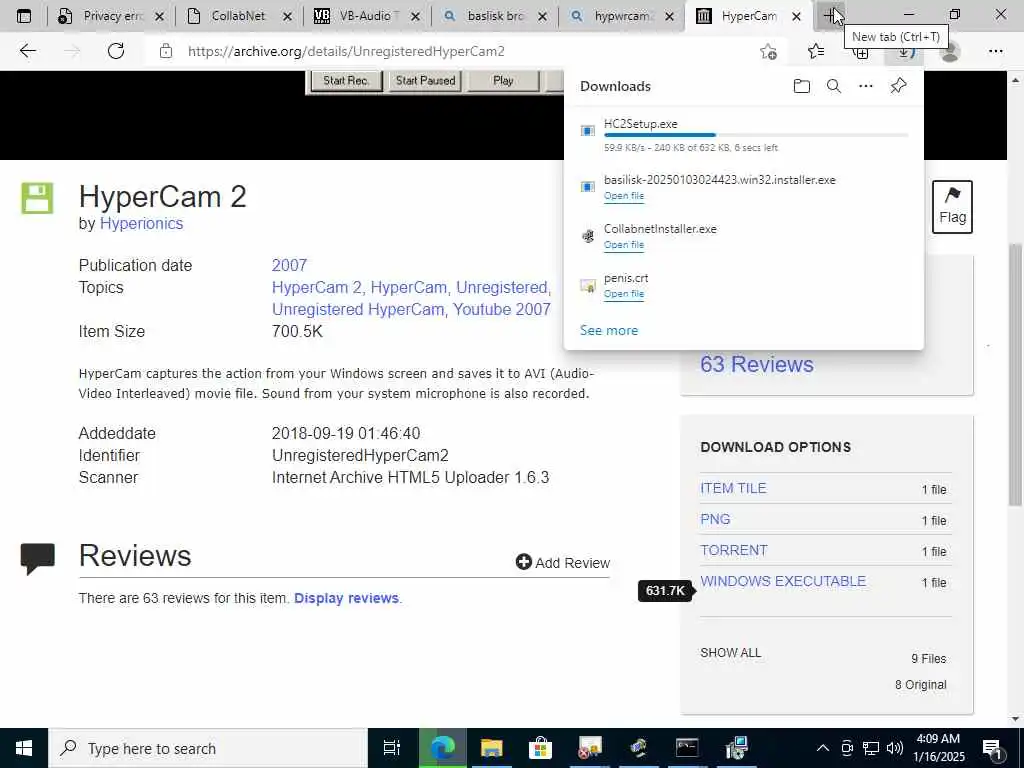
Task: Add this page to favorites
Action: (x=769, y=51)
